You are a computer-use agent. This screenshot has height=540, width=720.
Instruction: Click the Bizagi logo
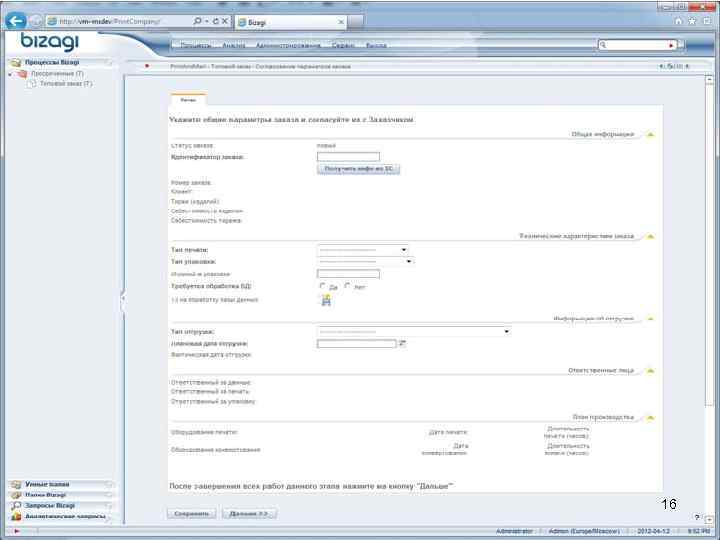[x=50, y=42]
